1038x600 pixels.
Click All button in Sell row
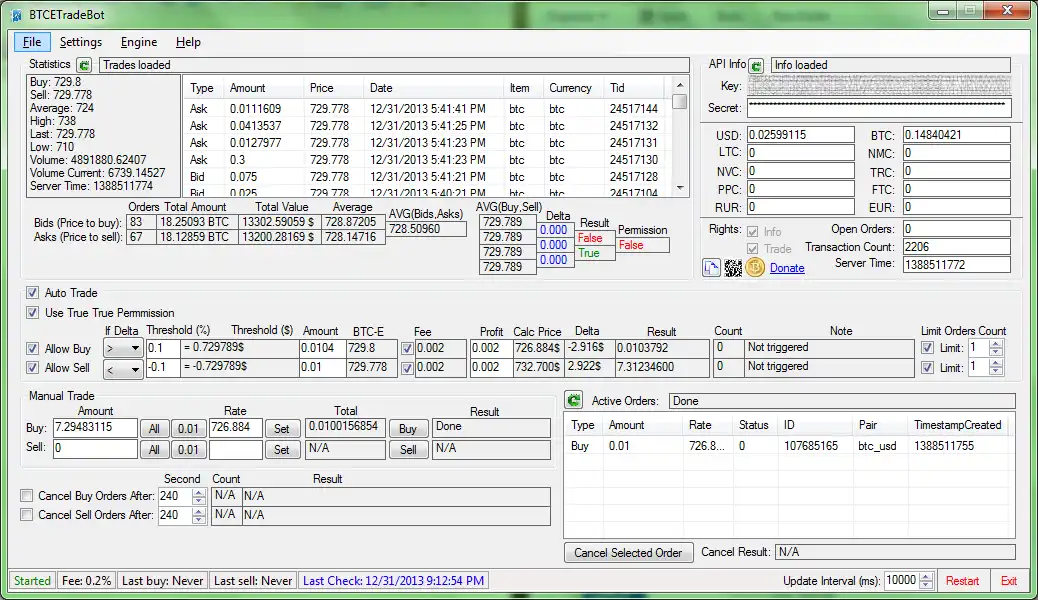coord(154,450)
